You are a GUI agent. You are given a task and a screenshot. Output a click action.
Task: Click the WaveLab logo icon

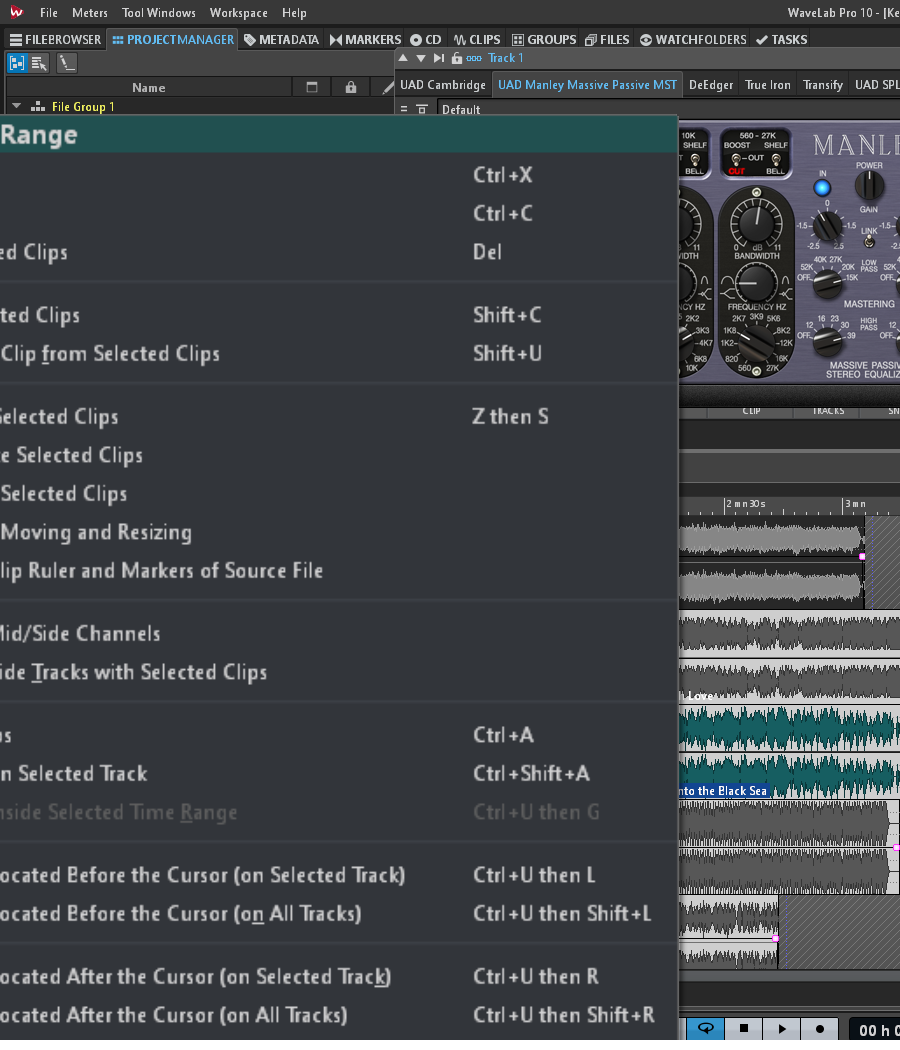pos(16,13)
